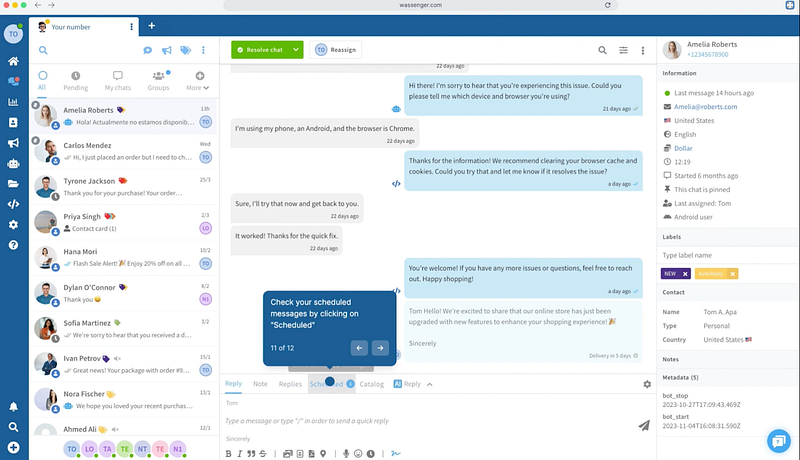This screenshot has height=460, width=800.
Task: Switch to the Pending chats tab
Action: [76, 81]
